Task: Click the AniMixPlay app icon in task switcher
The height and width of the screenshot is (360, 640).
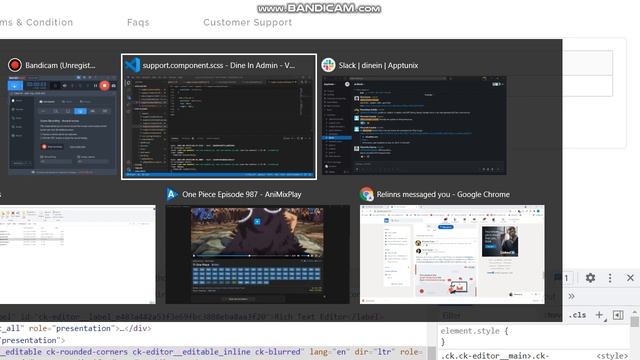Action: coord(172,194)
